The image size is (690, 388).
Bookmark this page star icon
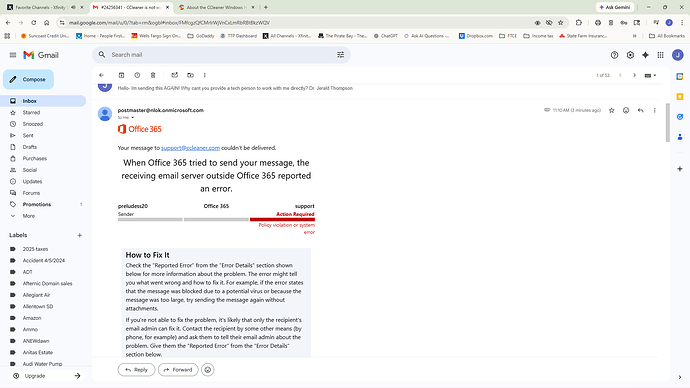(x=561, y=23)
